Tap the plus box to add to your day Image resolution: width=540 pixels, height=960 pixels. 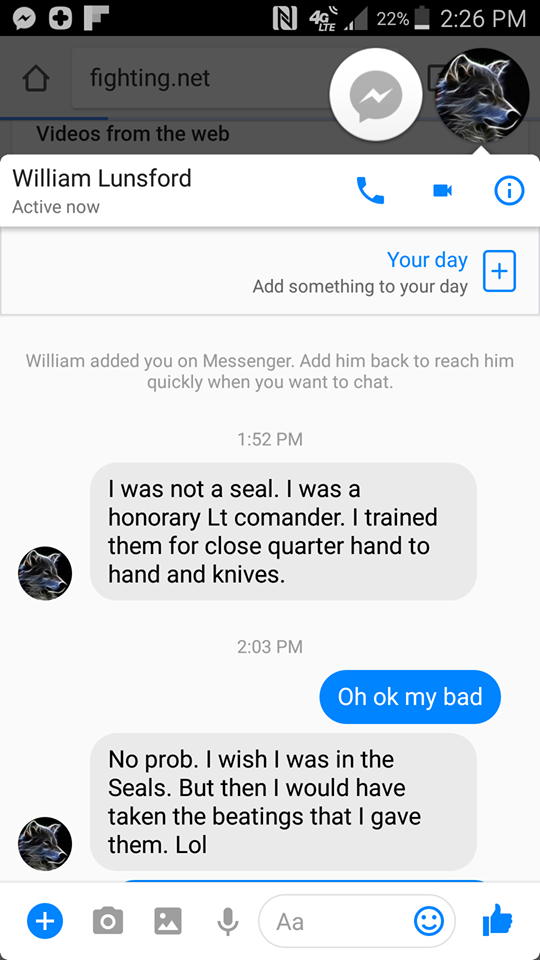500,271
